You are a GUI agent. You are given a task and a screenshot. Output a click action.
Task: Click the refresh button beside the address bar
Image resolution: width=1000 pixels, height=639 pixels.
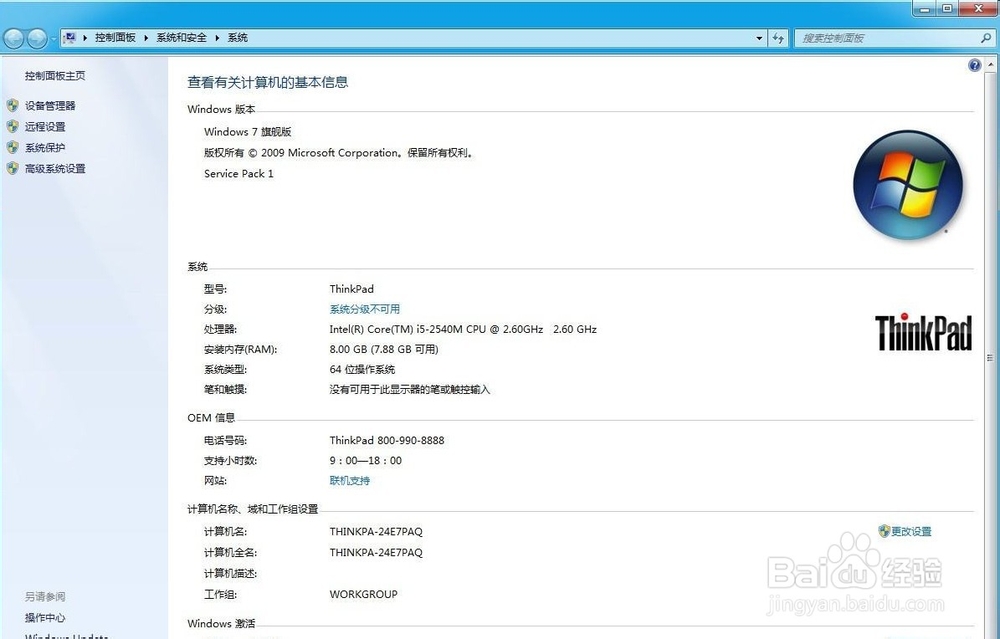[778, 38]
